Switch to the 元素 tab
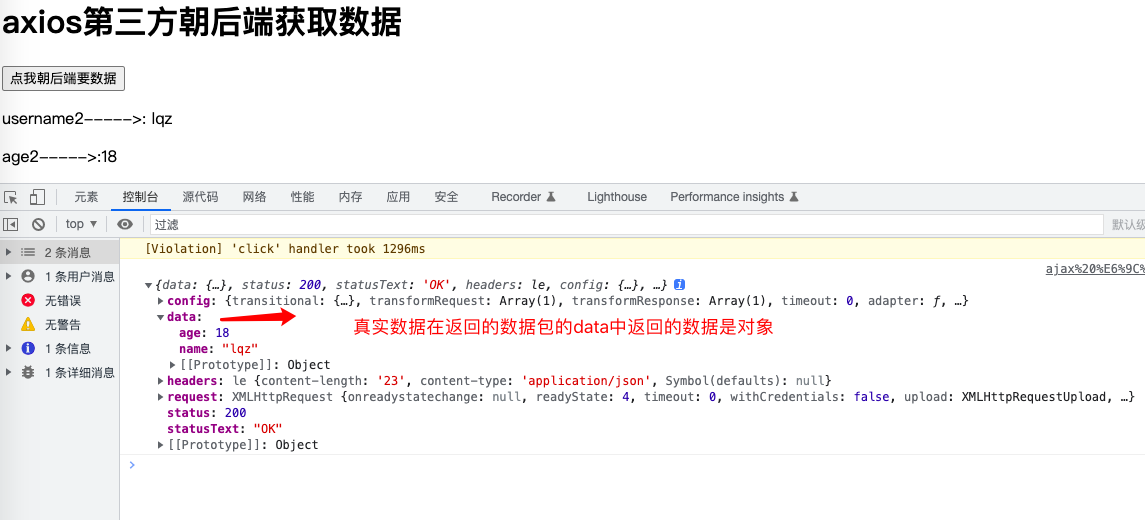Viewport: 1145px width, 520px height. tap(86, 197)
